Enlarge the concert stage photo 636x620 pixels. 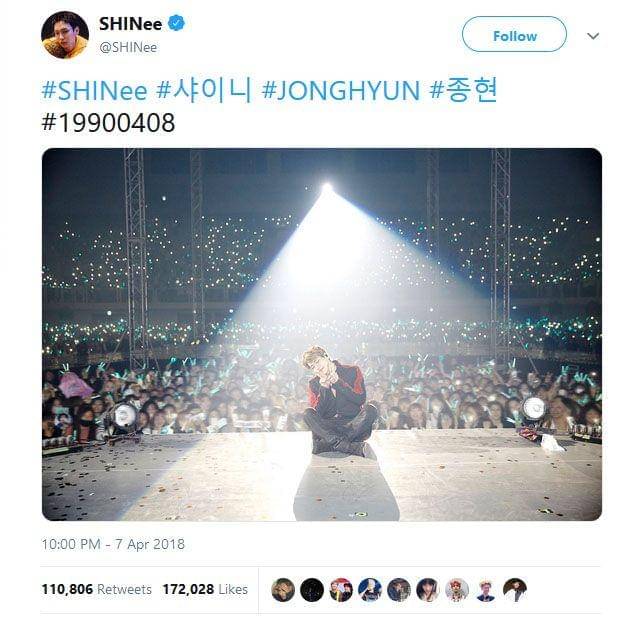322,335
